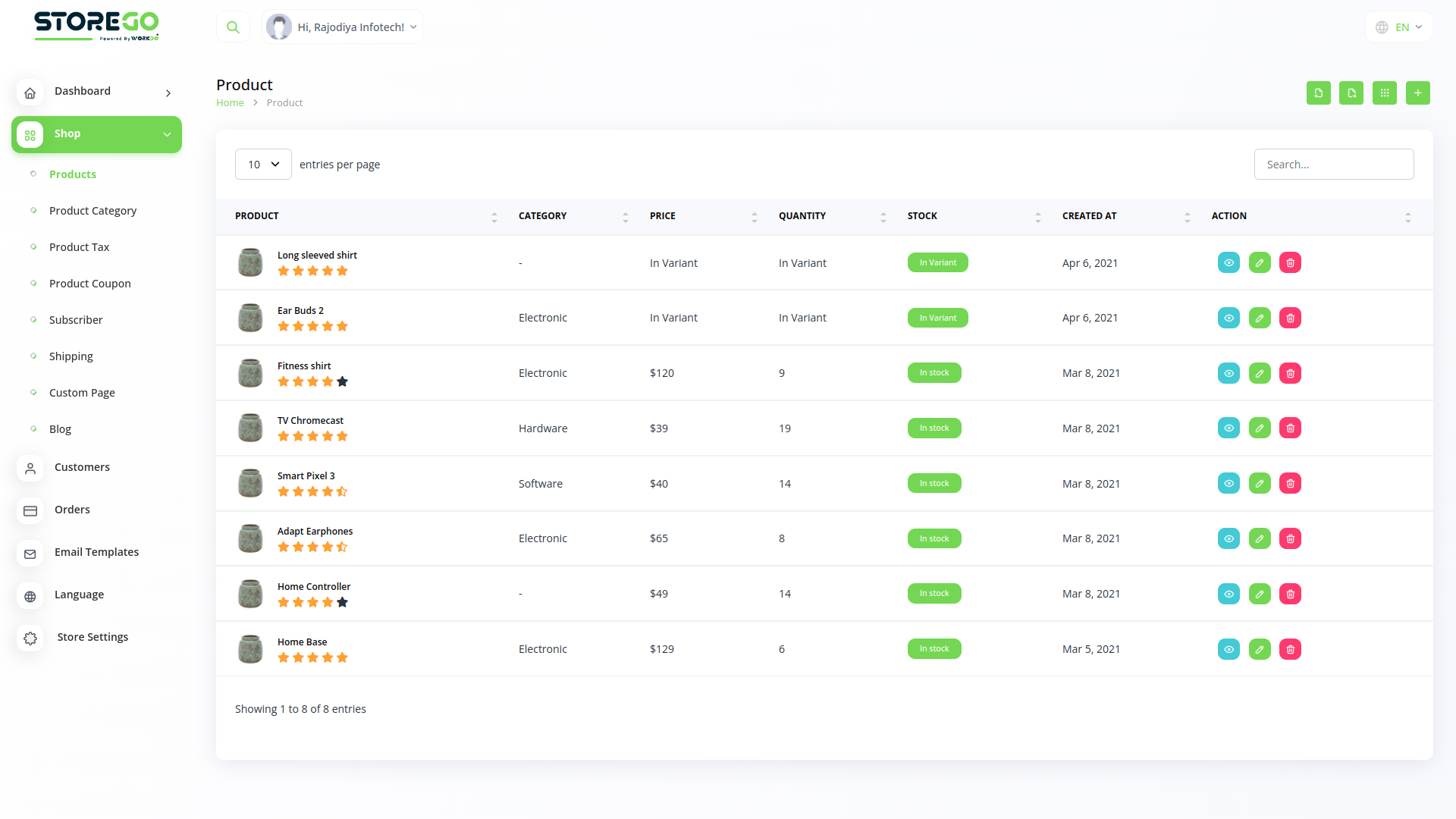Open Product Category in sidebar
This screenshot has width=1456, height=819.
tap(93, 211)
